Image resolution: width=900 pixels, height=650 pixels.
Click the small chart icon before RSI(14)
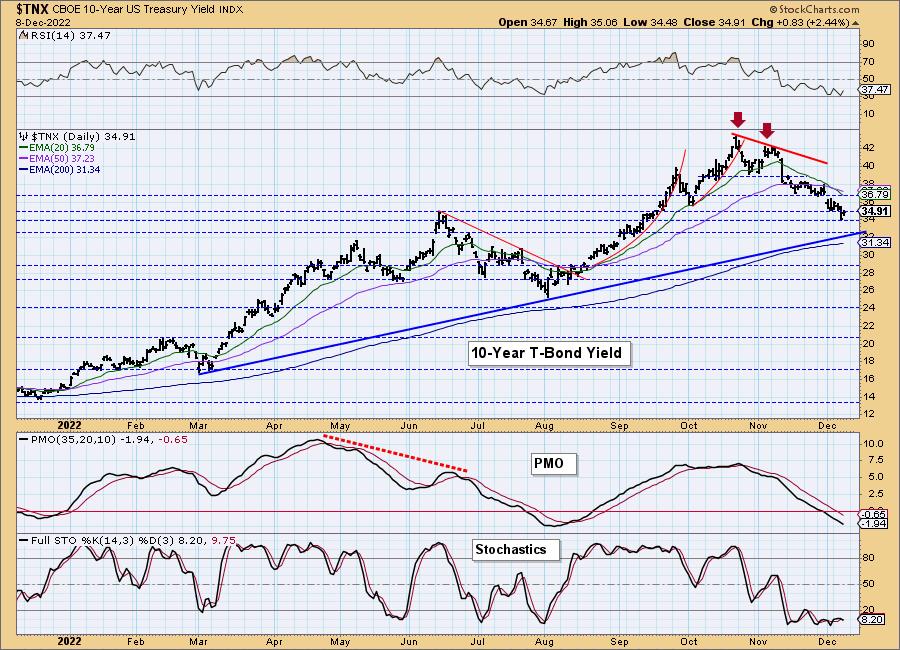click(x=23, y=35)
